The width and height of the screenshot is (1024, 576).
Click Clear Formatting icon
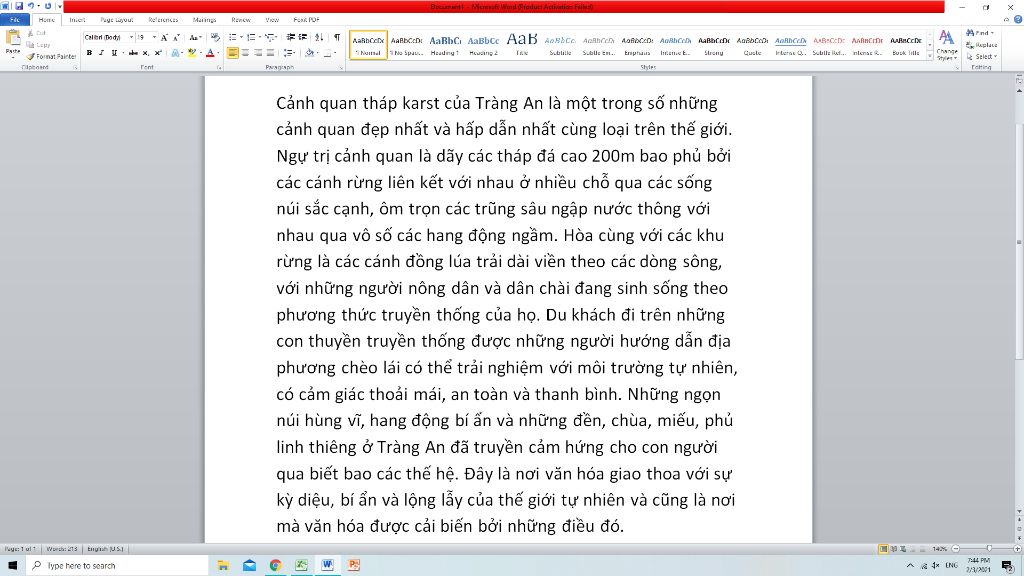pyautogui.click(x=215, y=38)
